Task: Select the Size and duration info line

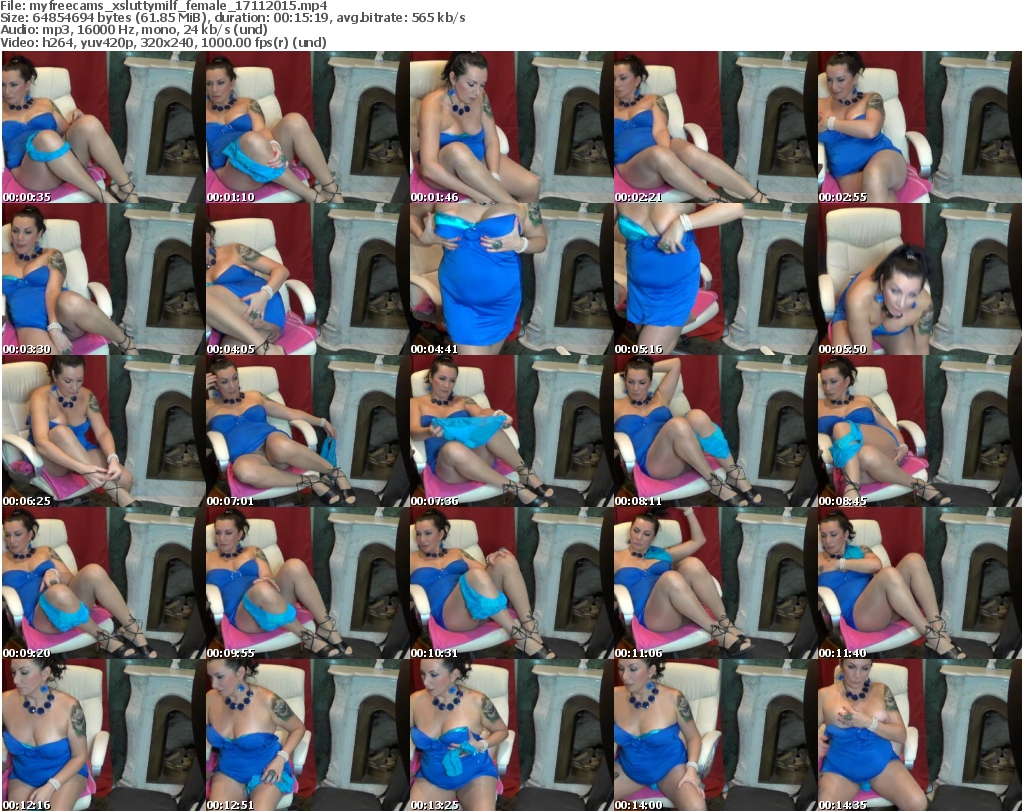Action: tap(233, 18)
